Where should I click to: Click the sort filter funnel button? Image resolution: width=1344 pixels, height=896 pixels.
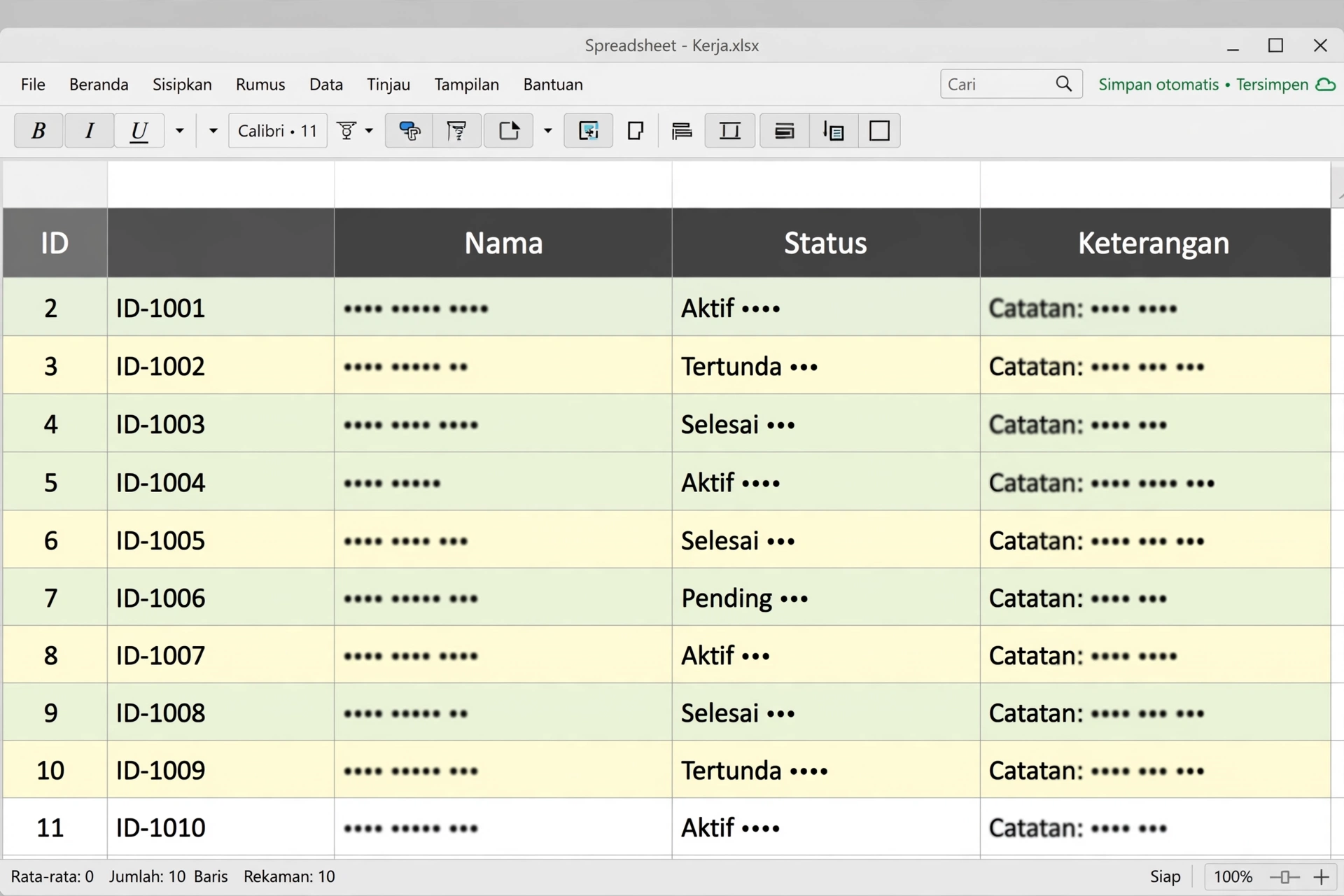(x=457, y=131)
